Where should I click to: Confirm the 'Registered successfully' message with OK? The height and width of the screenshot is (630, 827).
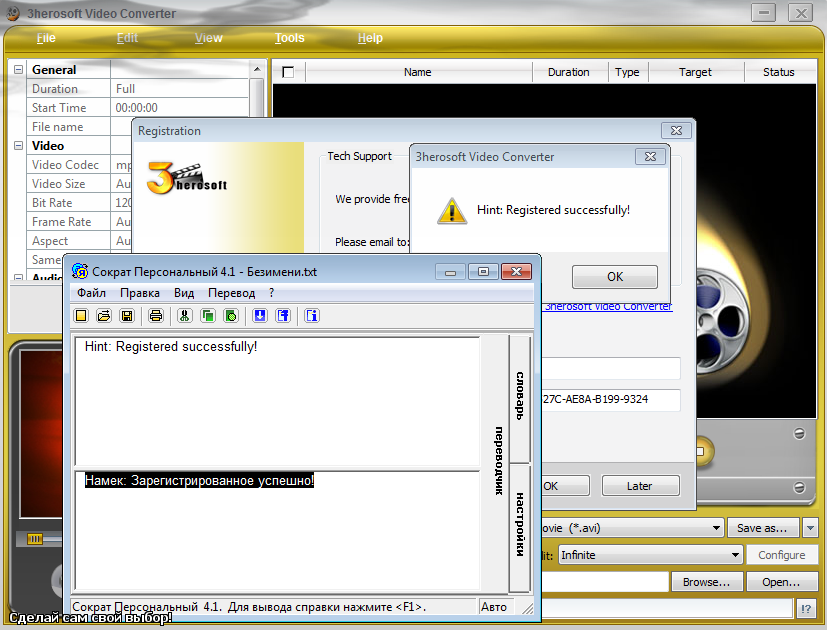[x=614, y=276]
